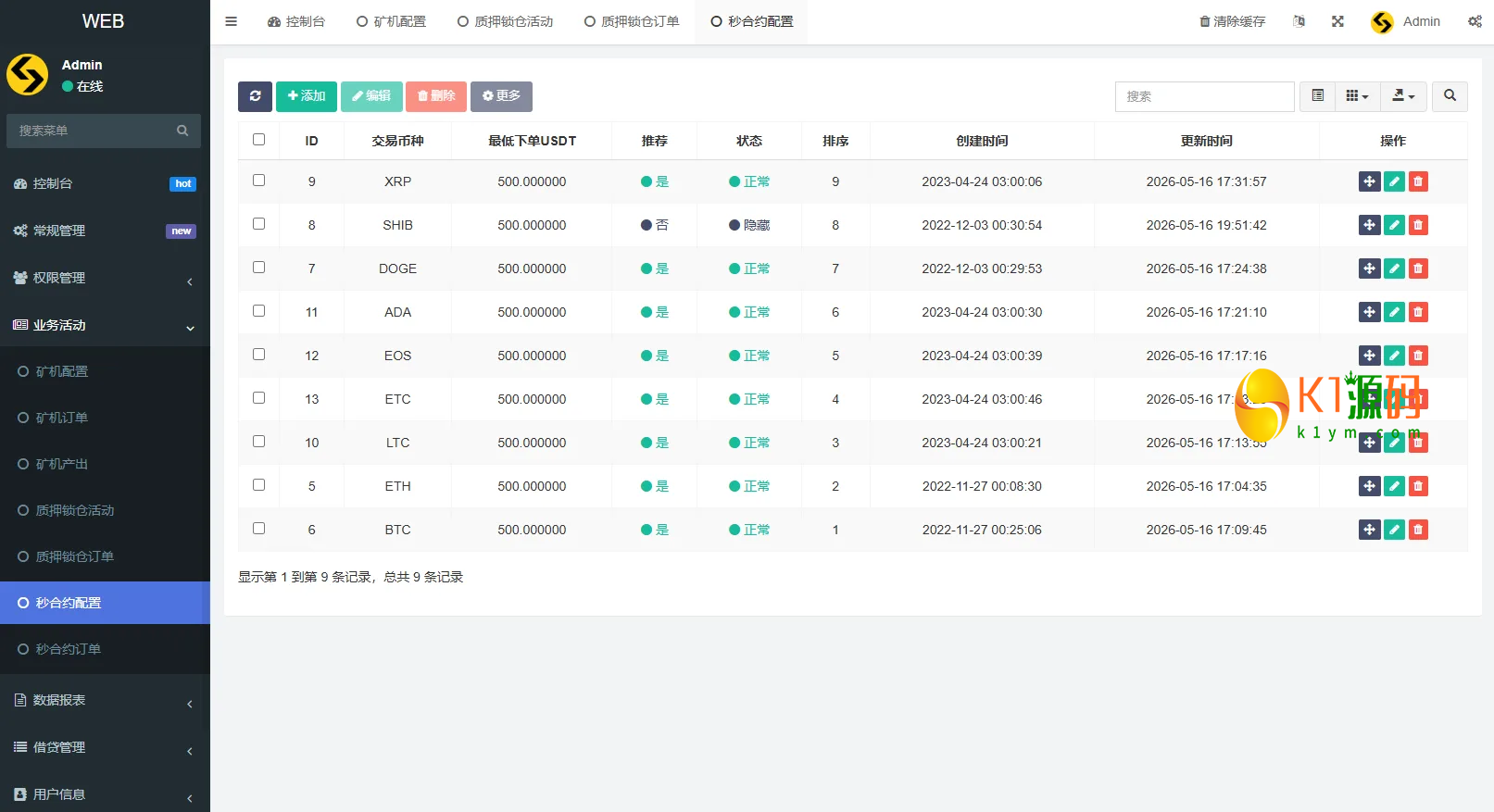Click 清除缓存 in the header
The image size is (1494, 812).
(x=1232, y=21)
